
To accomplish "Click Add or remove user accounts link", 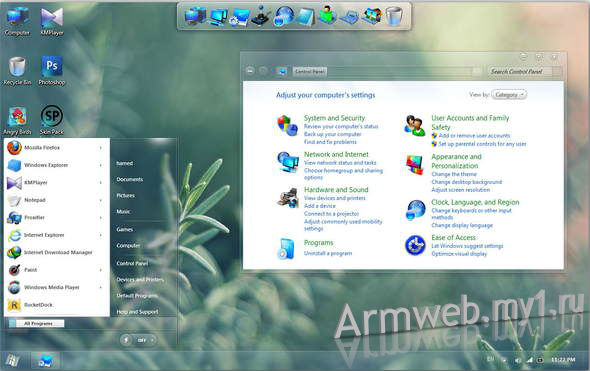I will pos(474,135).
